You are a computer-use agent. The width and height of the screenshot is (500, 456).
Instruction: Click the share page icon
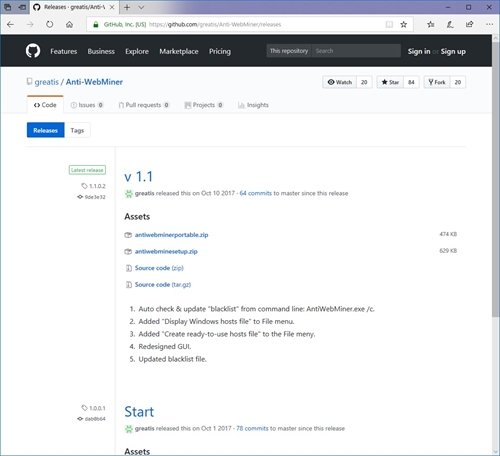(470, 24)
